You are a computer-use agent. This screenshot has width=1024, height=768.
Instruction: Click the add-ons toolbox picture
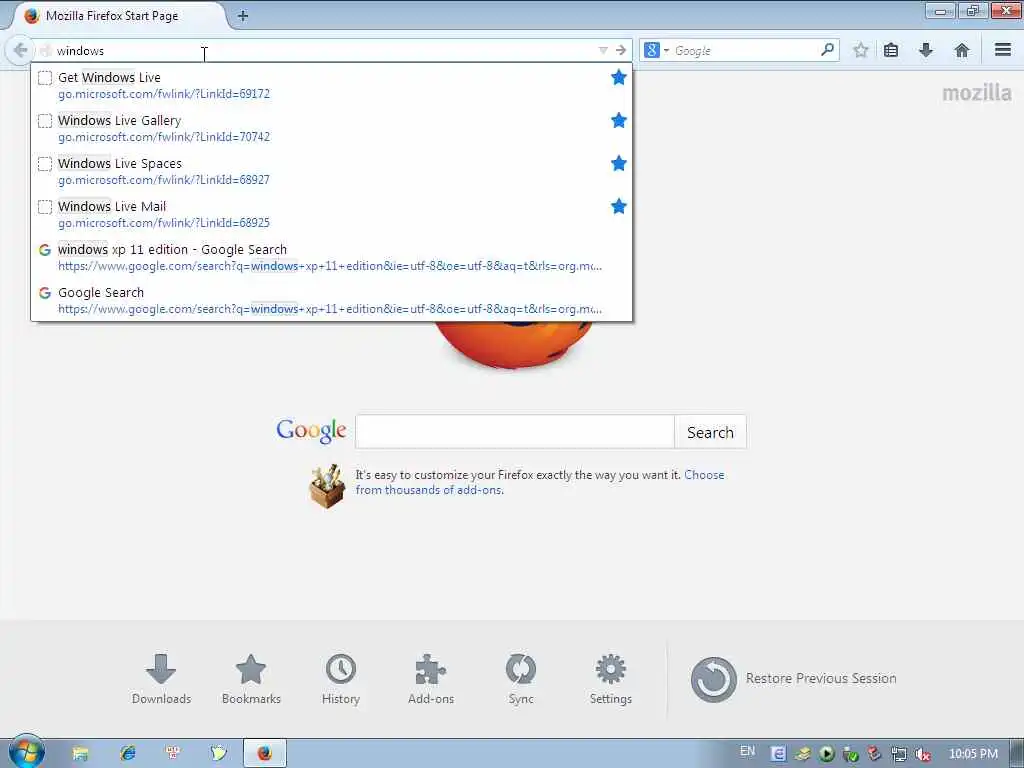click(x=327, y=486)
